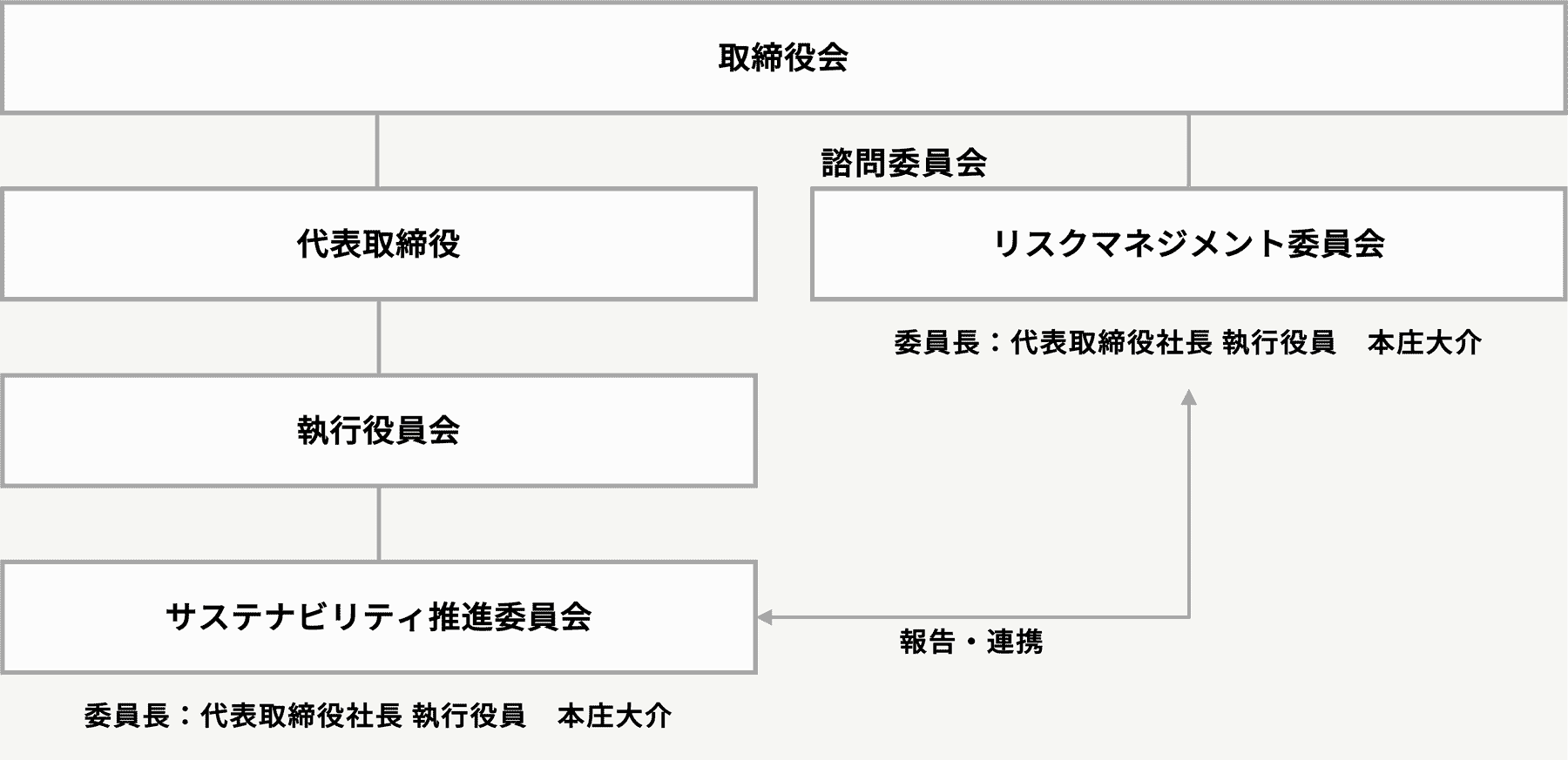Click the vertical arrow line segment above 報告・連携
The width and height of the screenshot is (1568, 760).
tap(1189, 511)
